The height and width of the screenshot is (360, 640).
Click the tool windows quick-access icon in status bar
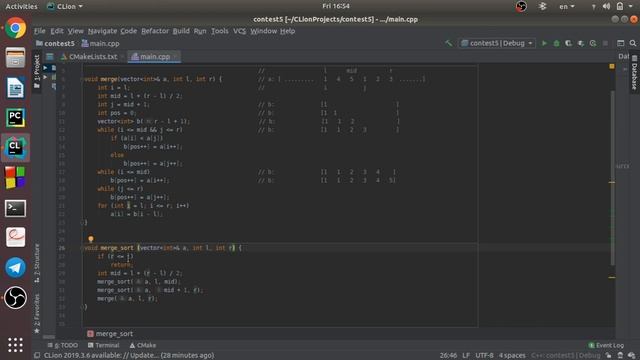pos(37,355)
